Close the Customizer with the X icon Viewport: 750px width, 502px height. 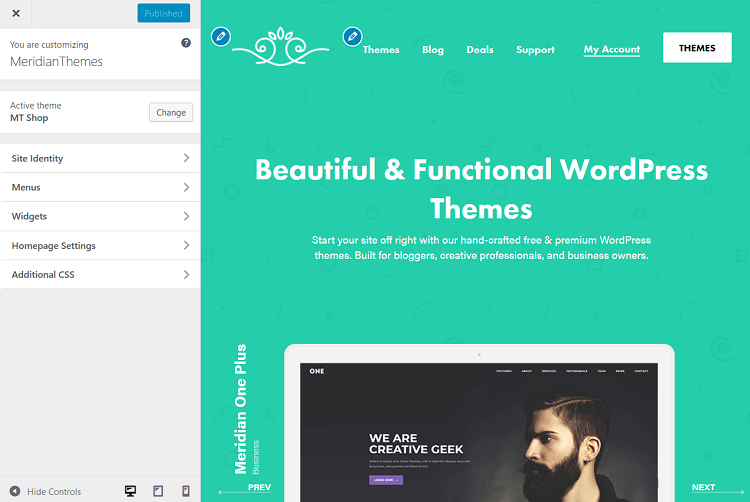pyautogui.click(x=16, y=13)
